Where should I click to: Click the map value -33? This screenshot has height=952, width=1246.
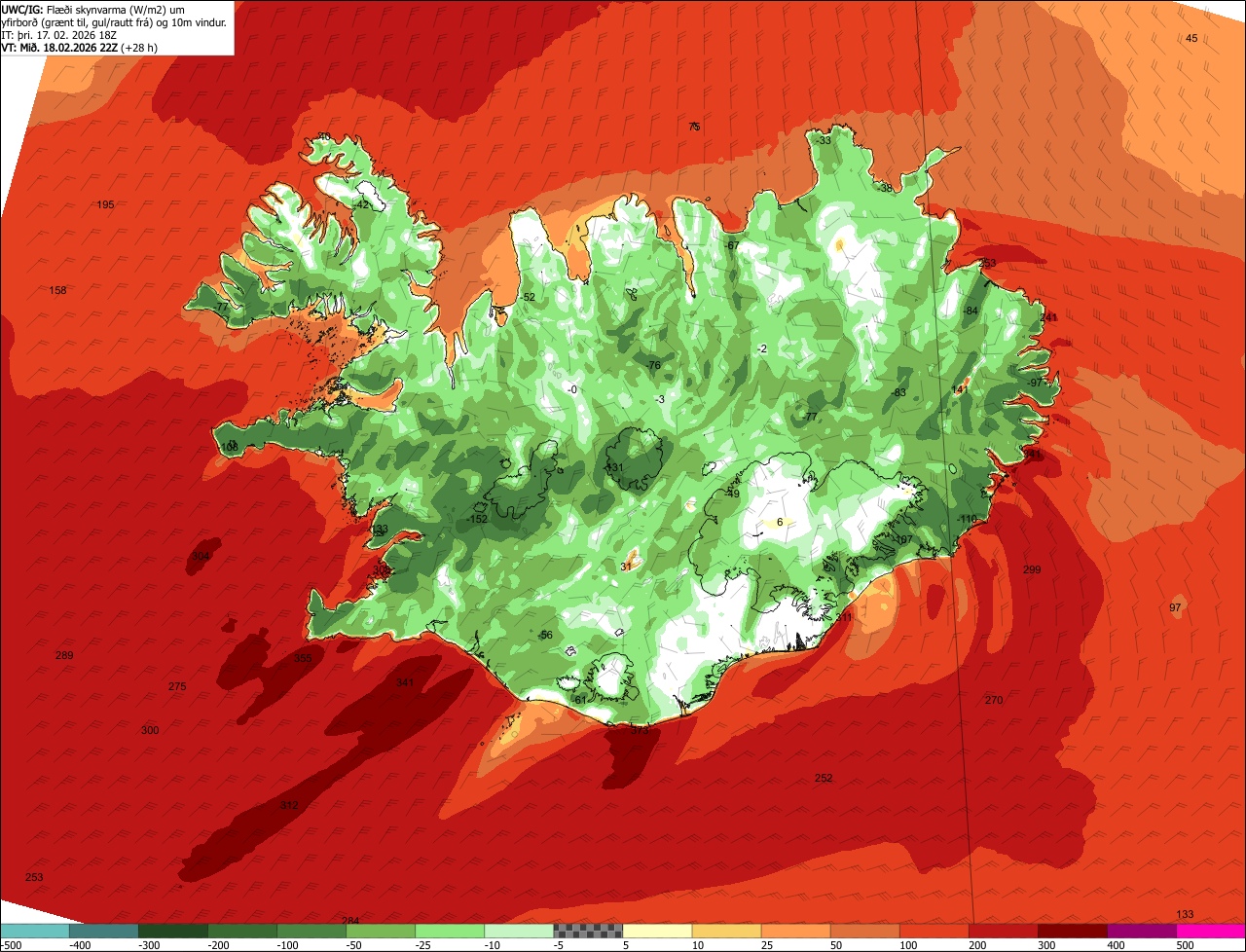(x=824, y=140)
